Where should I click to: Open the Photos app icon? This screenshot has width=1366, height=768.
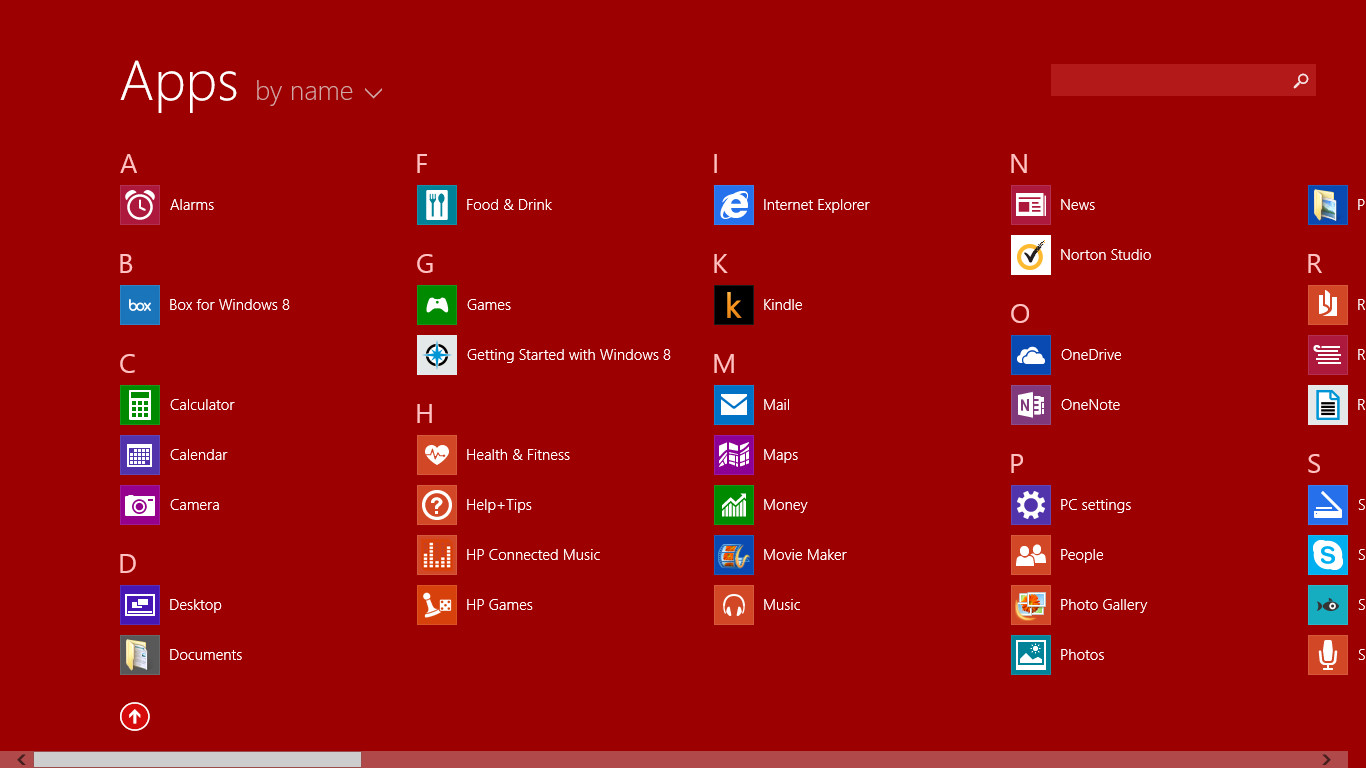(x=1031, y=655)
